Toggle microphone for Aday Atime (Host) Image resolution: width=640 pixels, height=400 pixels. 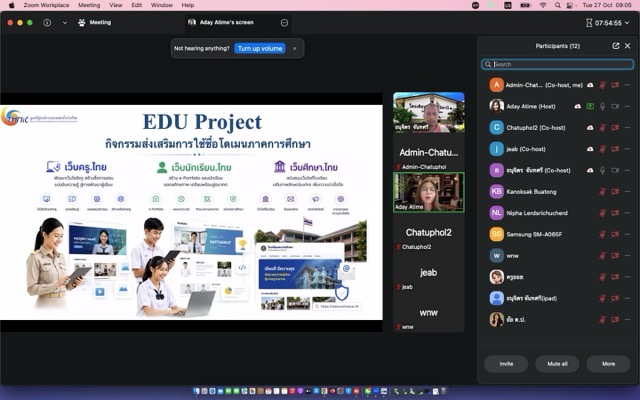click(x=602, y=106)
